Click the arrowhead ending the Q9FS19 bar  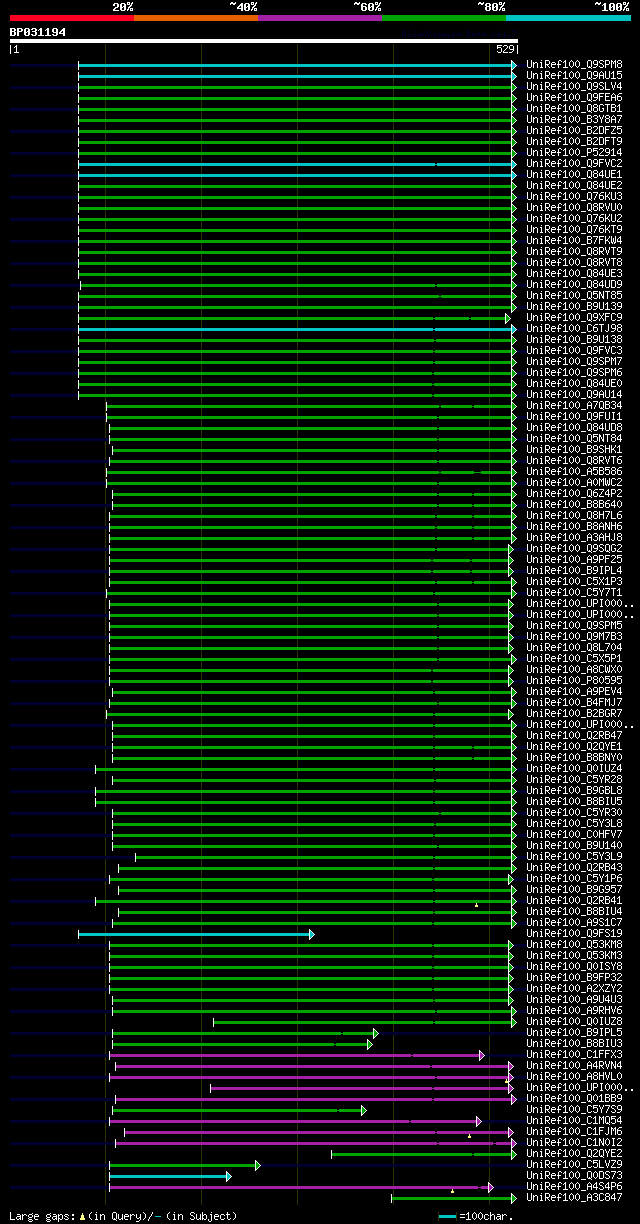coord(311,934)
